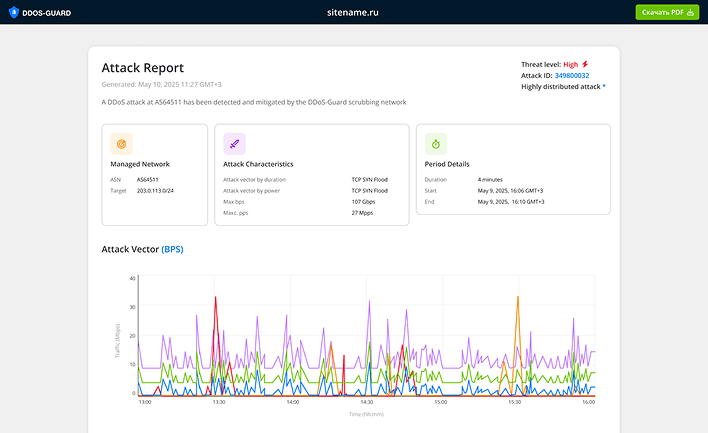The image size is (708, 433).
Task: Click the DDoS-Guard shield logo icon
Action: 13,12
